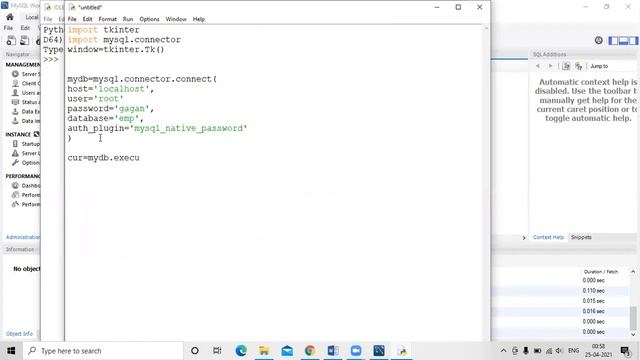
Task: Place cursor after cur=mydb.execu line
Action: point(140,158)
